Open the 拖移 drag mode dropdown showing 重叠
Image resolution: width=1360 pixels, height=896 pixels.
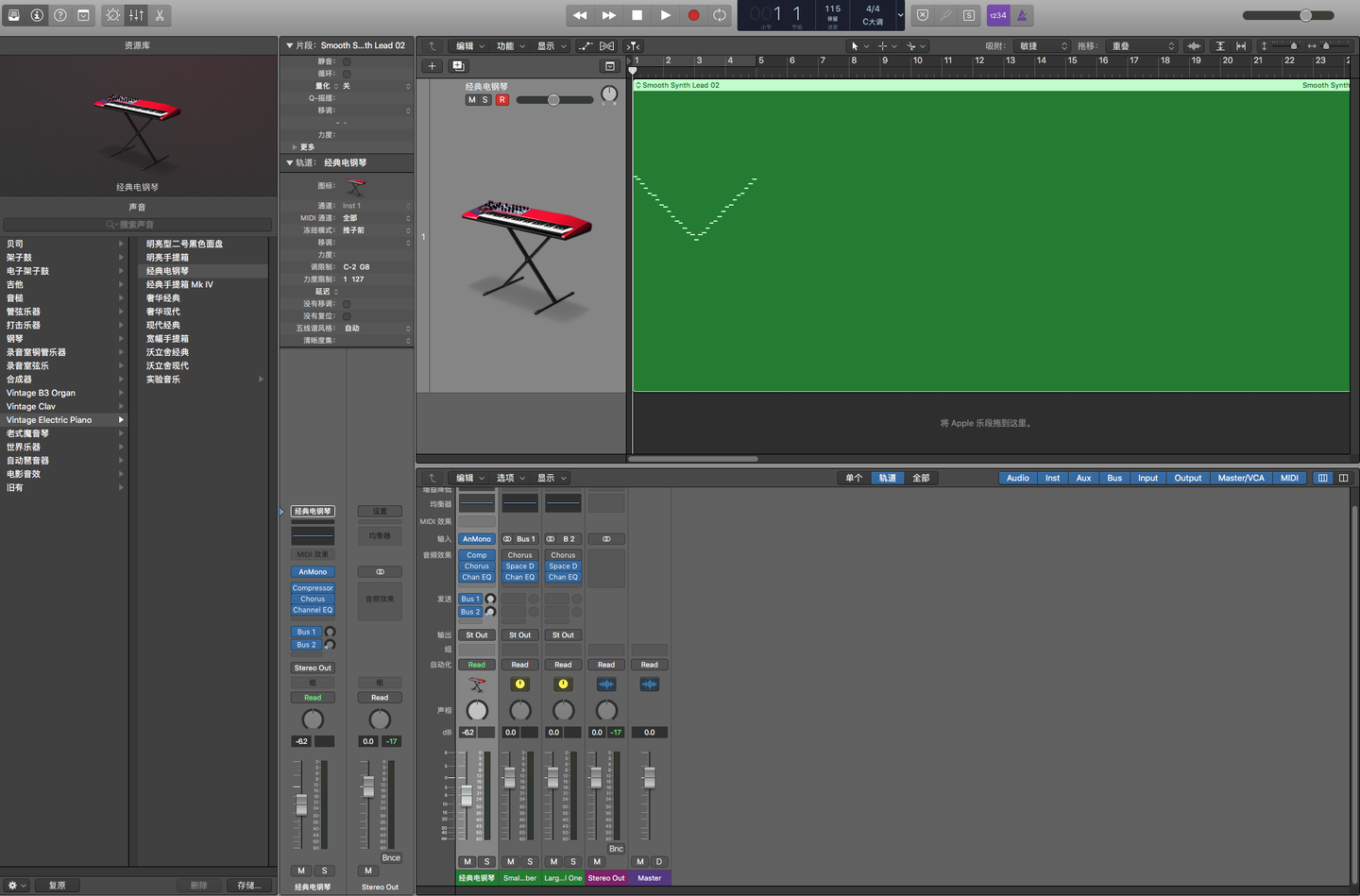pyautogui.click(x=1142, y=45)
